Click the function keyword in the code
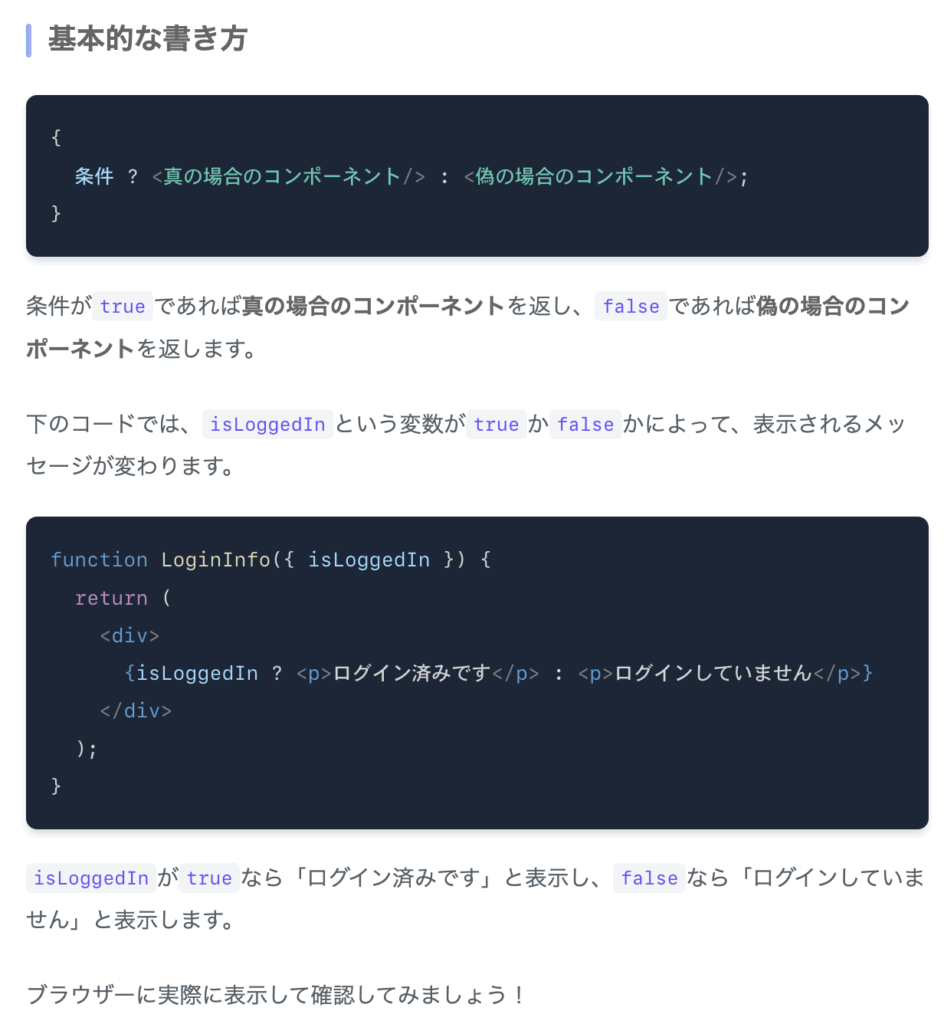The image size is (944, 1024). (x=99, y=560)
